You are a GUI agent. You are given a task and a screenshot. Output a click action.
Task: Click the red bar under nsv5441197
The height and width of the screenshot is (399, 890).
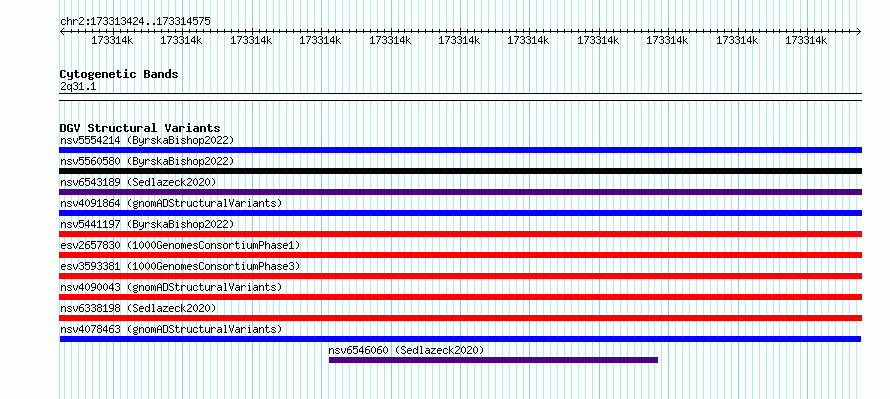pyautogui.click(x=460, y=234)
